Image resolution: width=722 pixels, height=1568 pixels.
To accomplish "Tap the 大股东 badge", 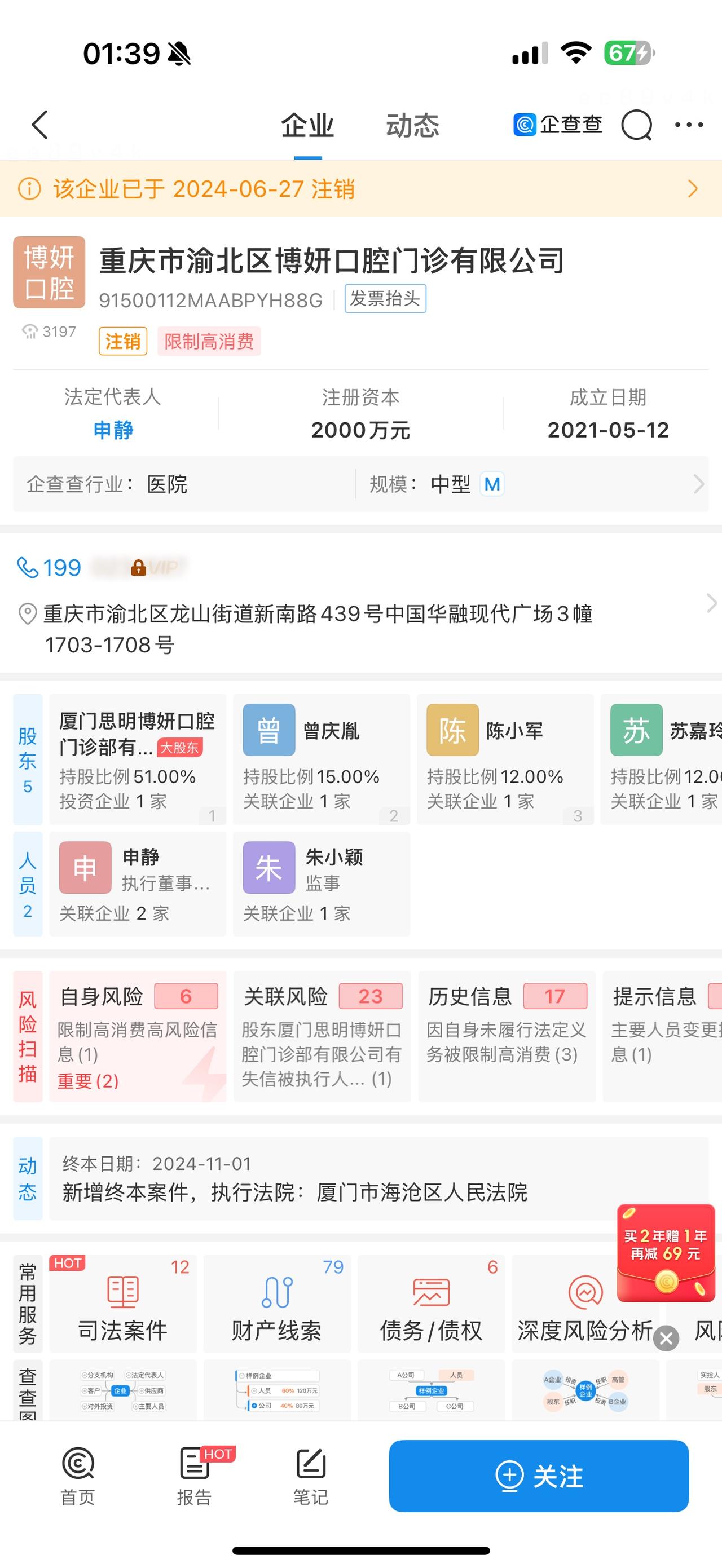I will [x=179, y=748].
